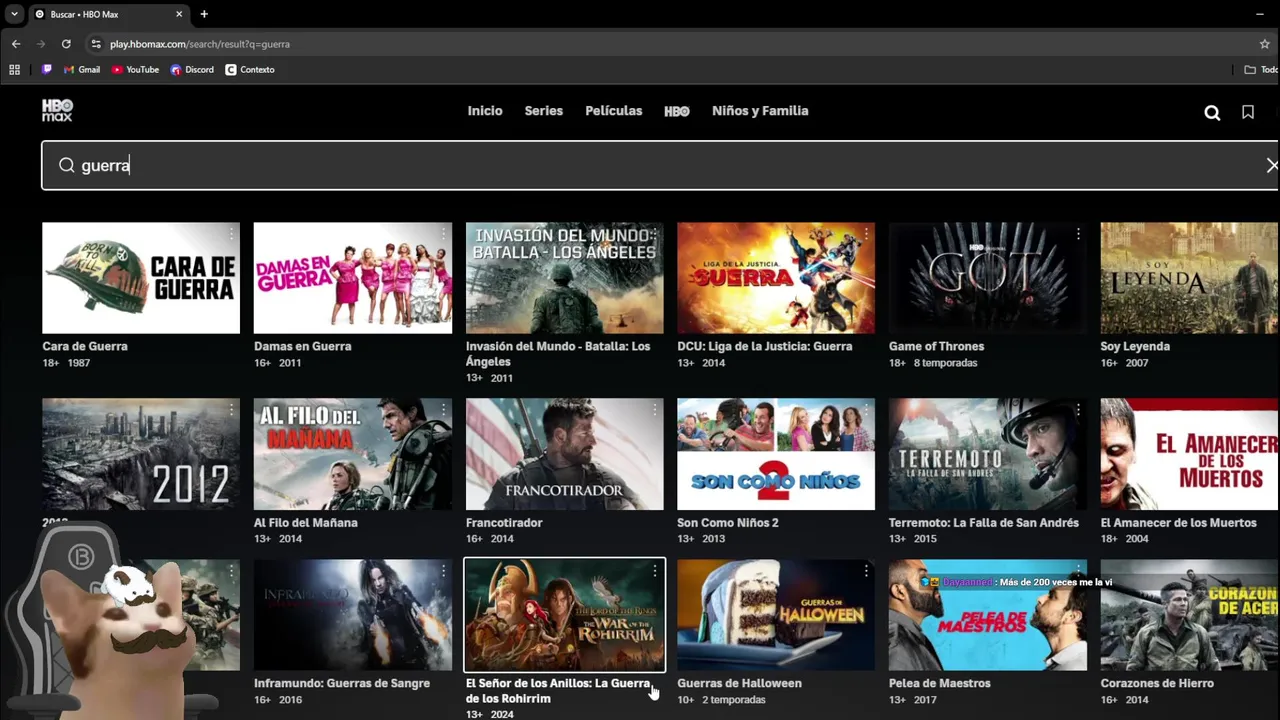Open more options on Francotirador card
This screenshot has width=1280, height=720.
655,410
